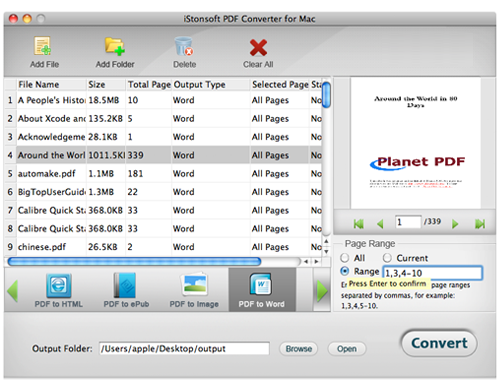Go to next preview page
Screen dimensions: 500x388
(x=455, y=224)
